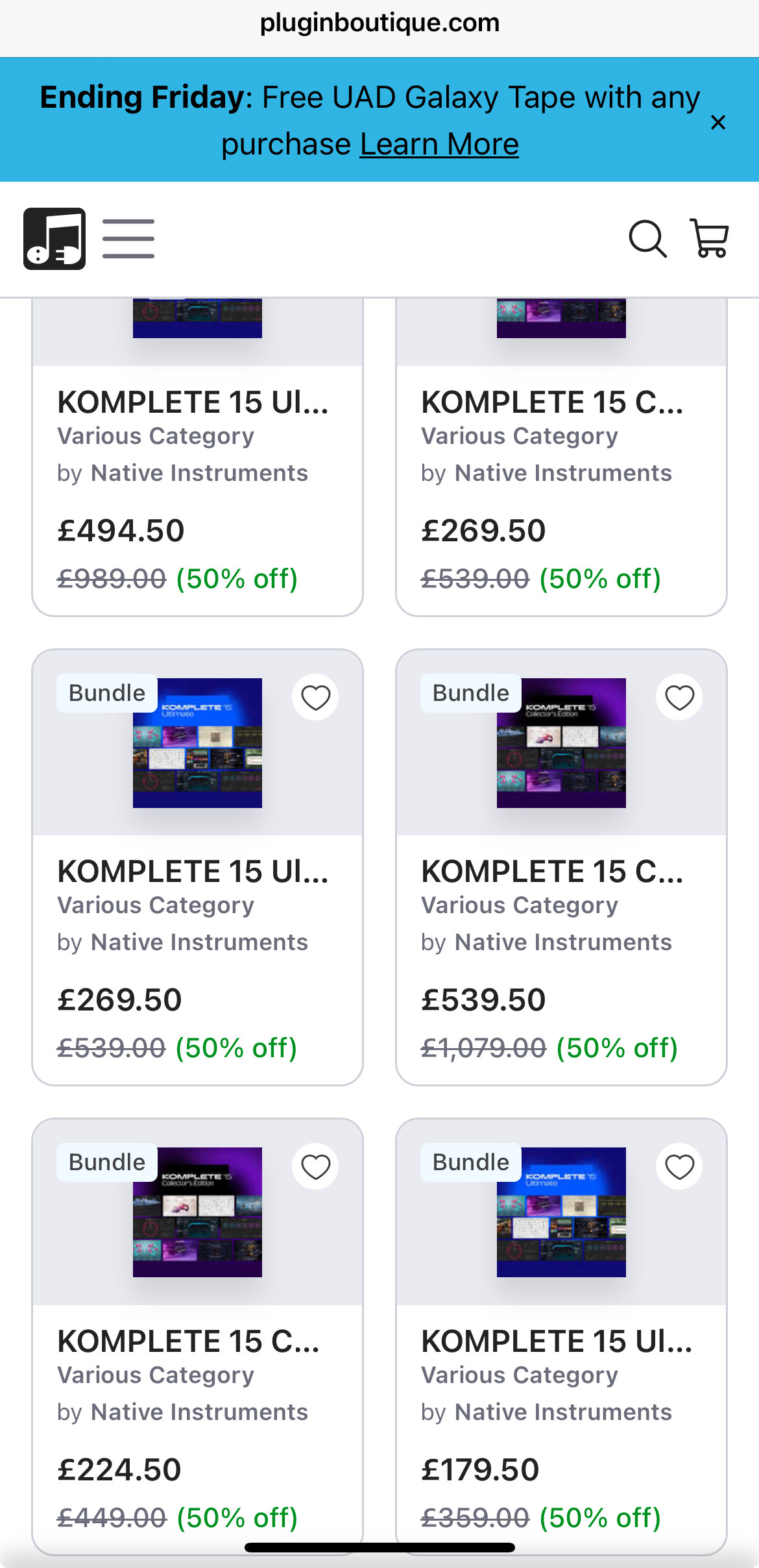The width and height of the screenshot is (759, 1568).
Task: Follow the Learn More link in the banner
Action: (439, 144)
